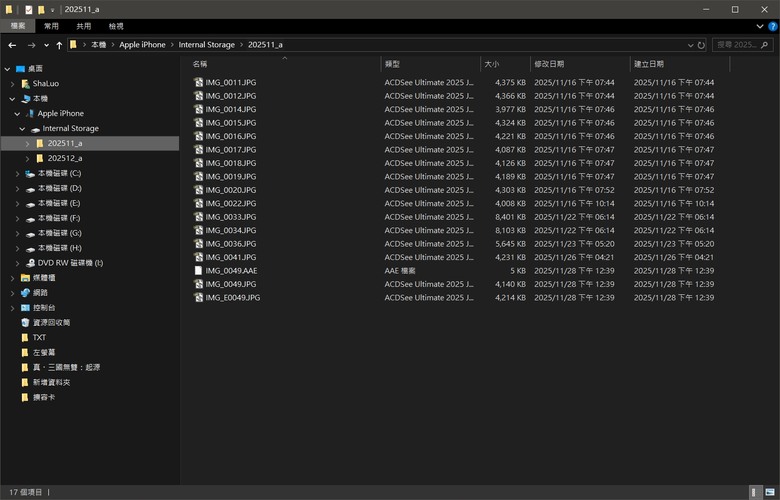Select Apple iPhone device icon in tree
The image size is (780, 500).
(x=30, y=113)
